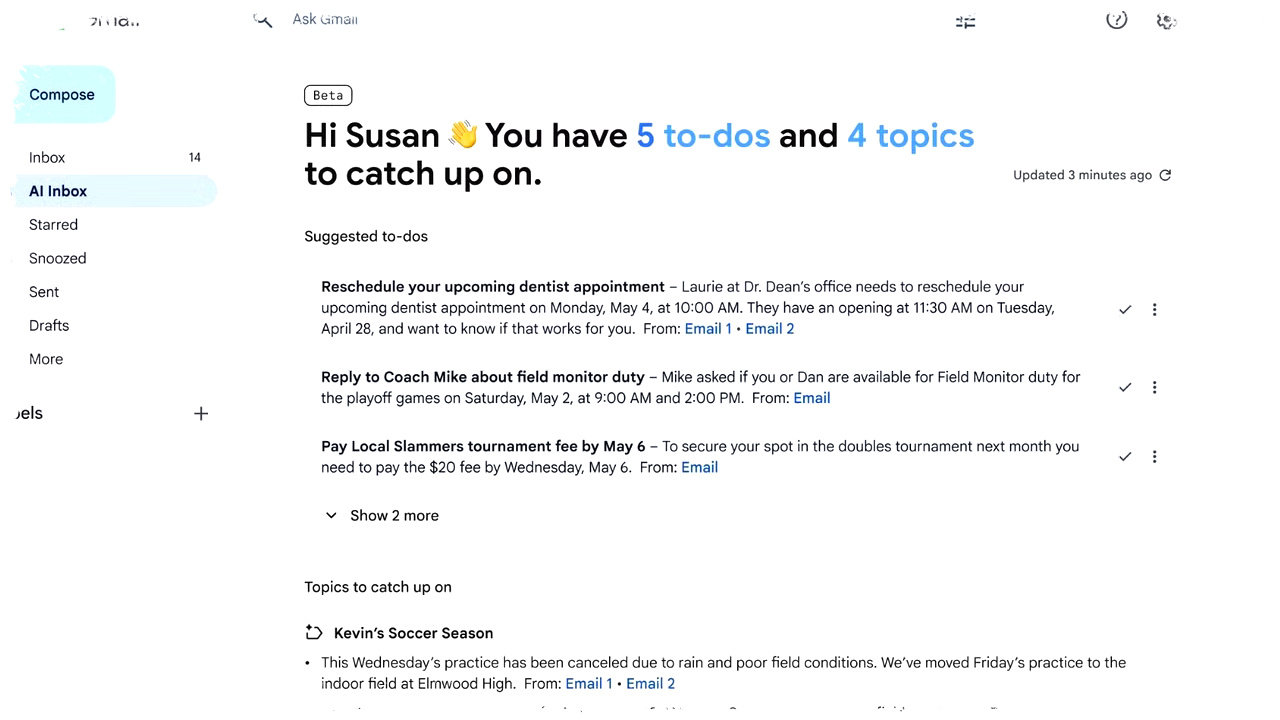Open the Drafts folder
The image size is (1280, 720).
click(49, 326)
